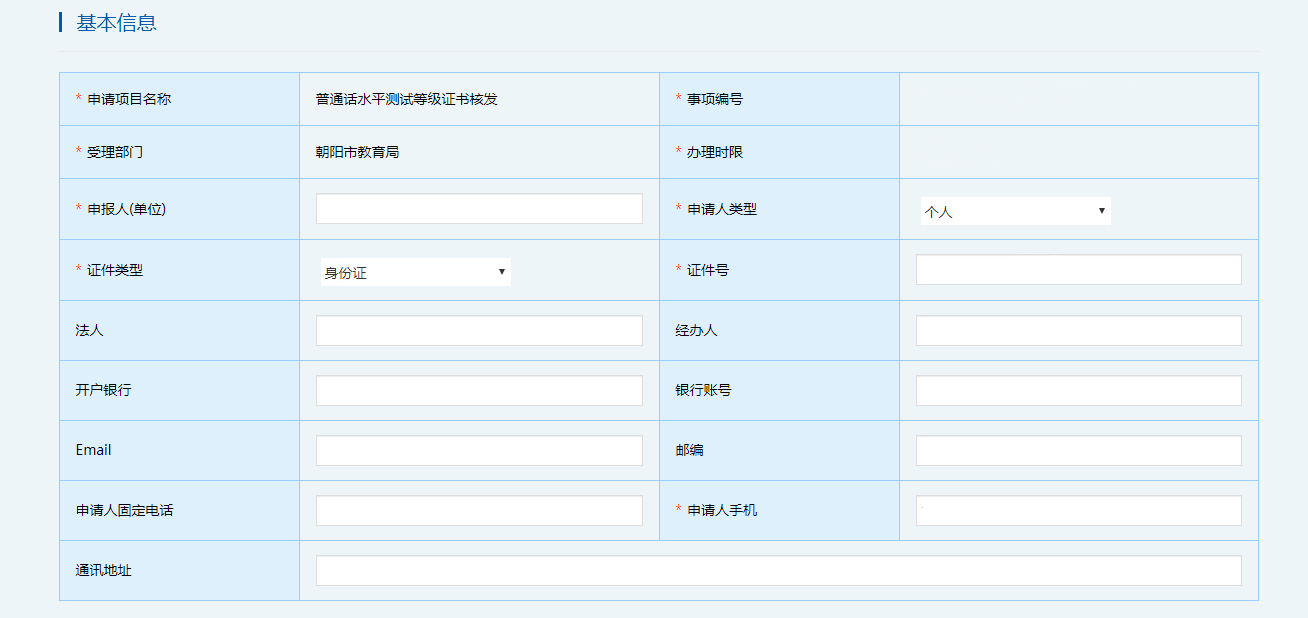Click the 普通话水平测试等级证书核发 project name text
The height and width of the screenshot is (618, 1308).
pyautogui.click(x=406, y=99)
